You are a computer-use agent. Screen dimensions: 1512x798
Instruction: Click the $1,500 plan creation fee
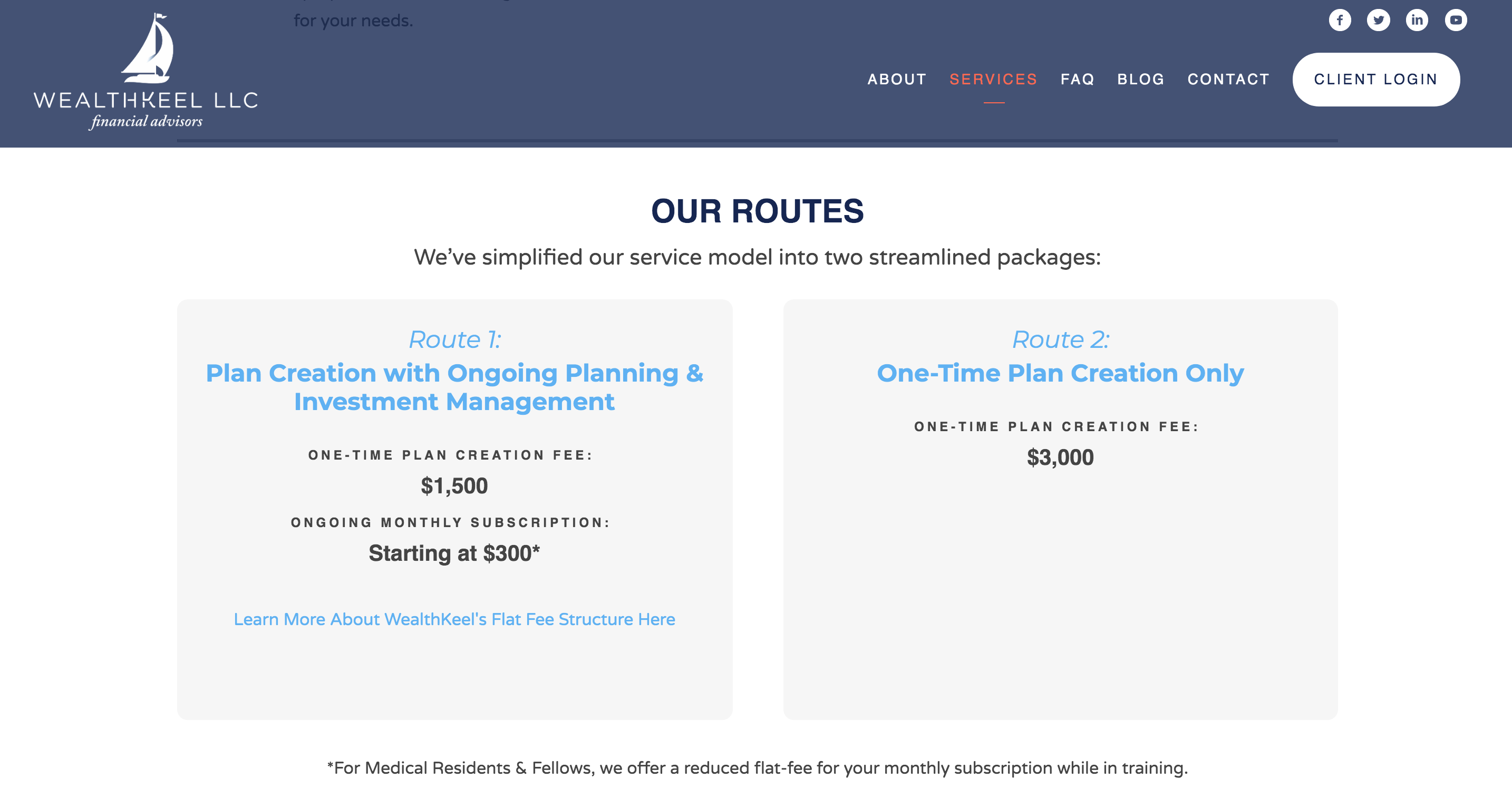(x=454, y=486)
